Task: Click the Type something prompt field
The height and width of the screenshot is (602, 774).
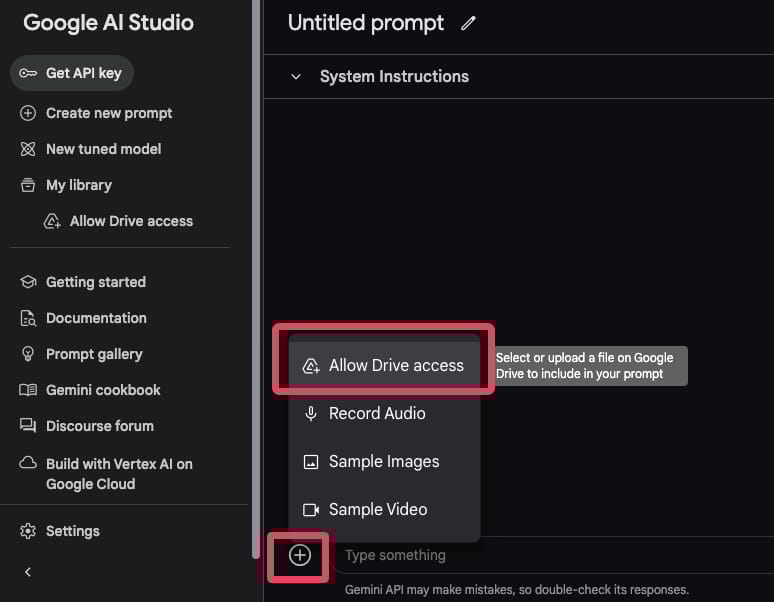Action: click(540, 555)
